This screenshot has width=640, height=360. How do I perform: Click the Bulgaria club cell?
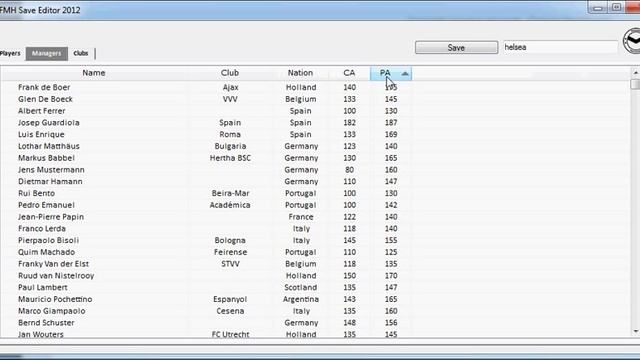(230, 146)
